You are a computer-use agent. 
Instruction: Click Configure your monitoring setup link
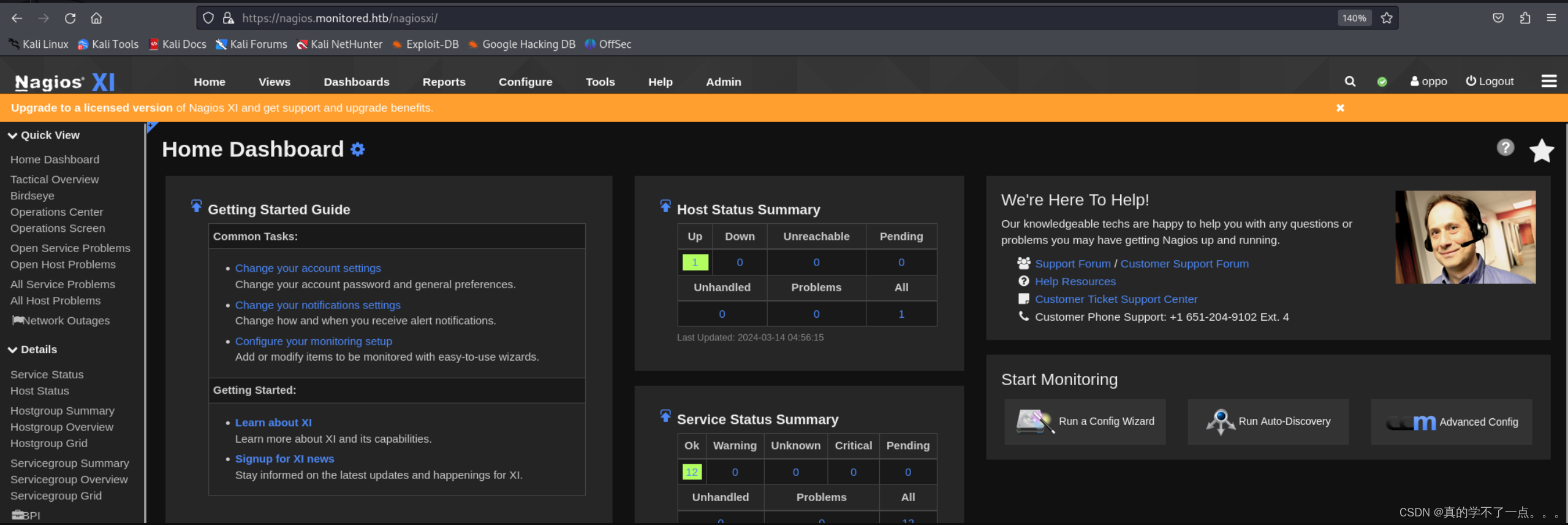(314, 341)
